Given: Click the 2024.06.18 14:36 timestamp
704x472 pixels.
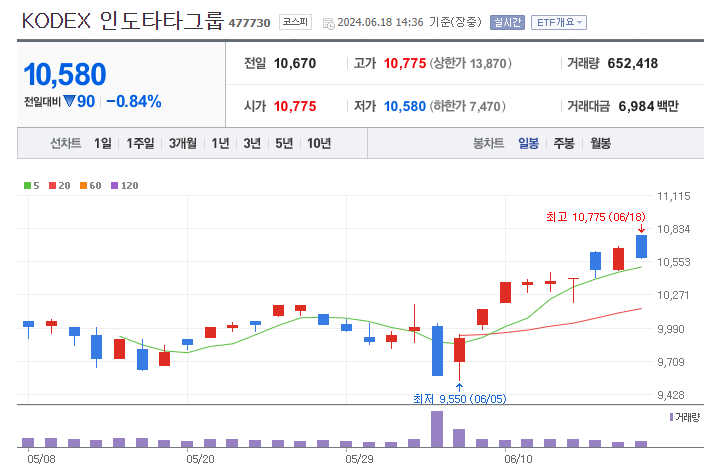Looking at the screenshot, I should [380, 22].
